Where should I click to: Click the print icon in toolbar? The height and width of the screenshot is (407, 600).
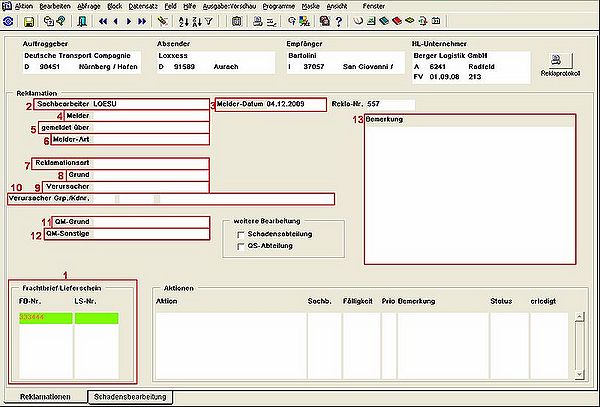tap(258, 21)
